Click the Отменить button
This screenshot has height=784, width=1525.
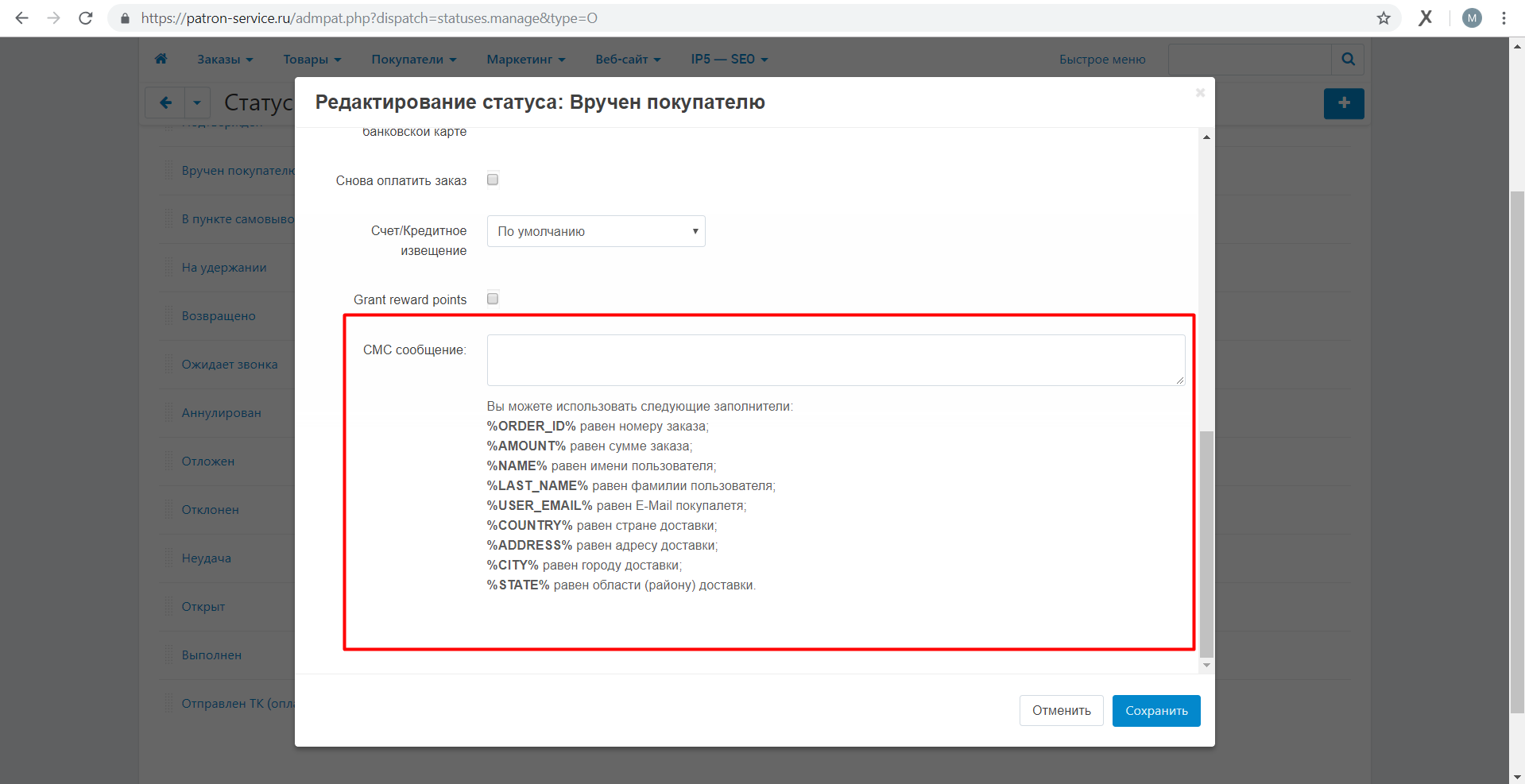(1062, 711)
